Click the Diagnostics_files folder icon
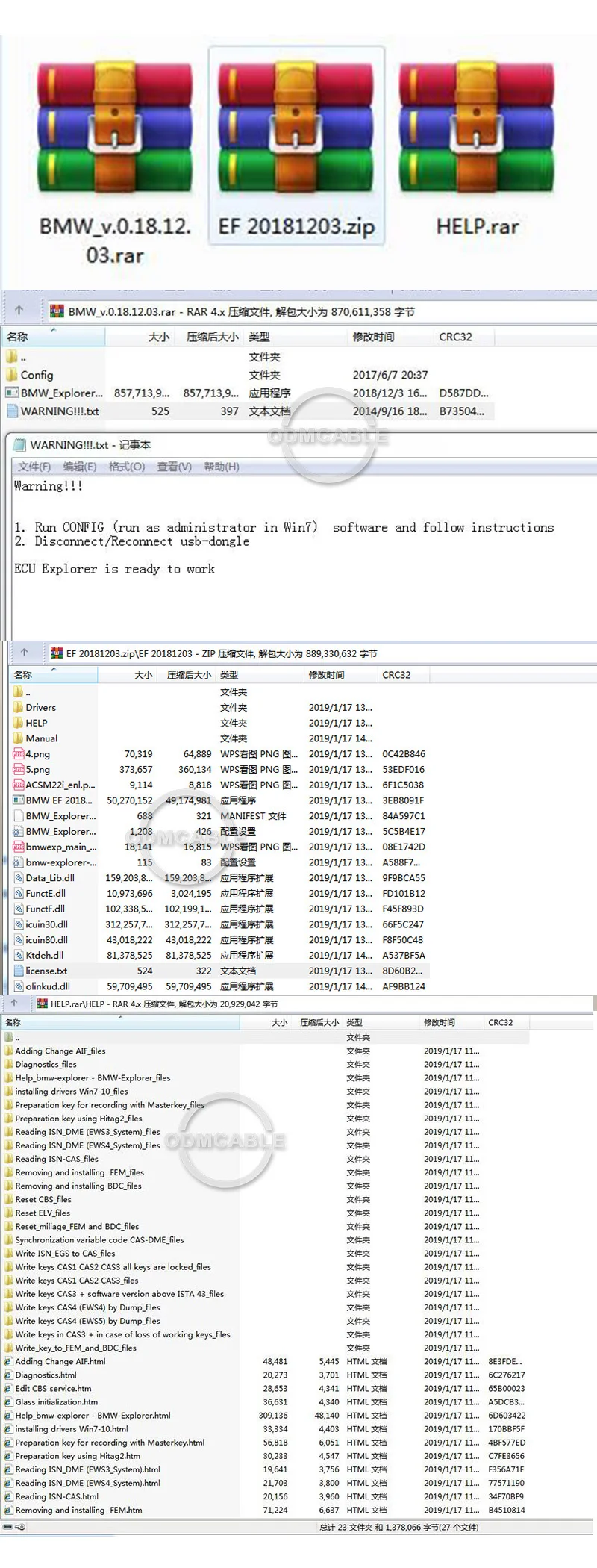Image resolution: width=597 pixels, height=1568 pixels. pyautogui.click(x=9, y=1064)
